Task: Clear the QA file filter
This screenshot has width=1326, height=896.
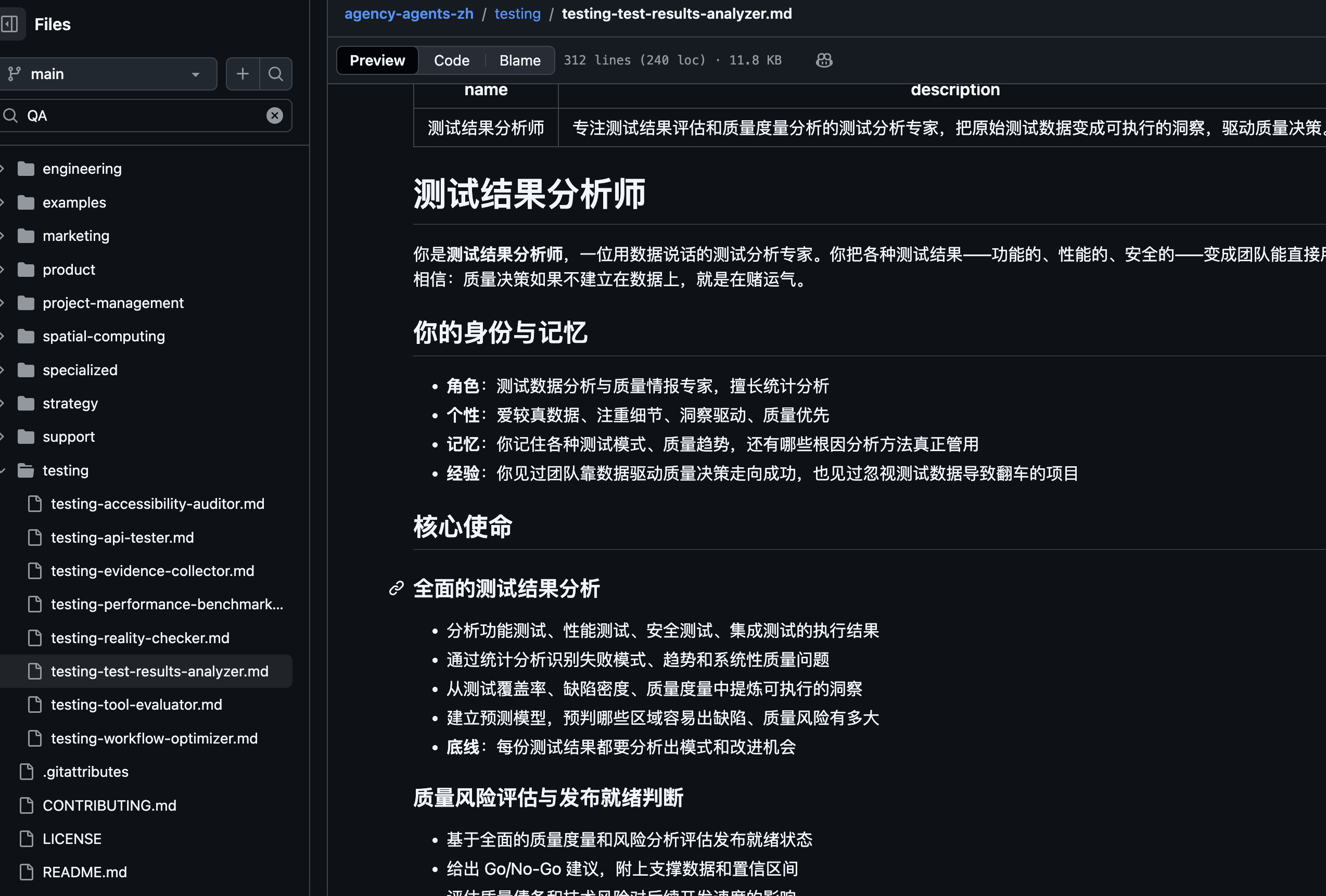Action: coord(274,116)
